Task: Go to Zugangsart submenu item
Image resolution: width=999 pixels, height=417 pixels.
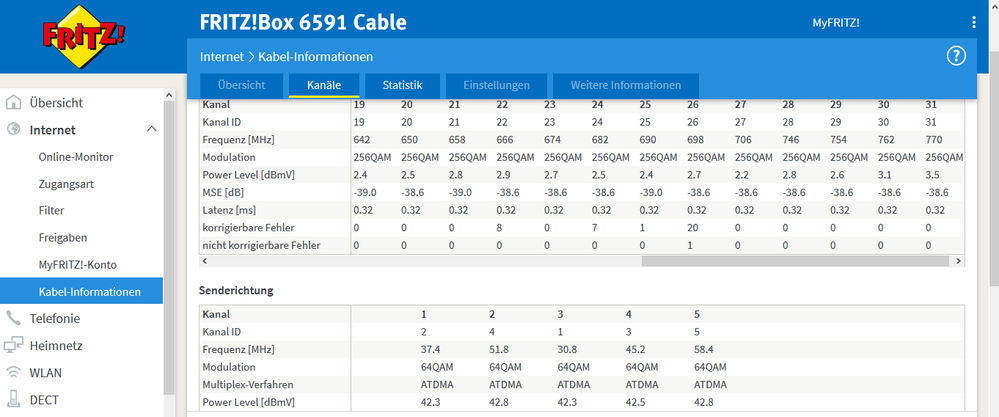Action: pos(66,184)
